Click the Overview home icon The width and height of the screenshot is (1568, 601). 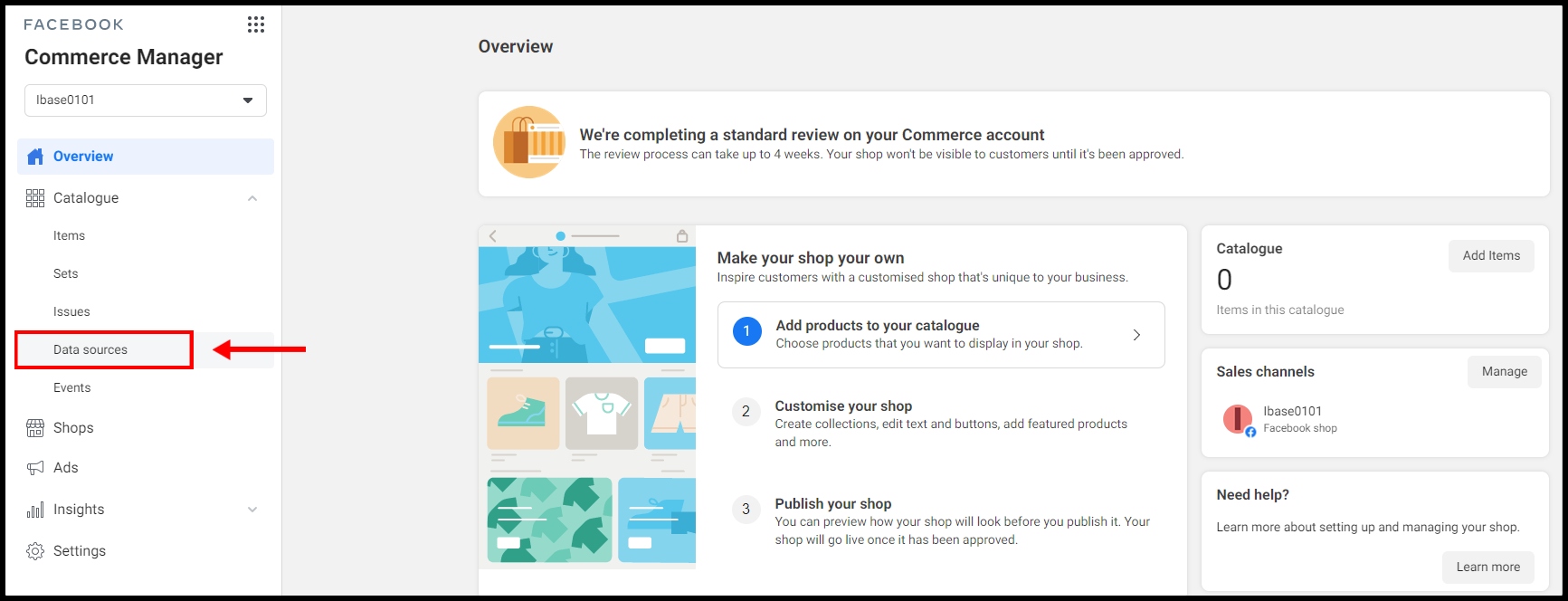click(x=35, y=157)
